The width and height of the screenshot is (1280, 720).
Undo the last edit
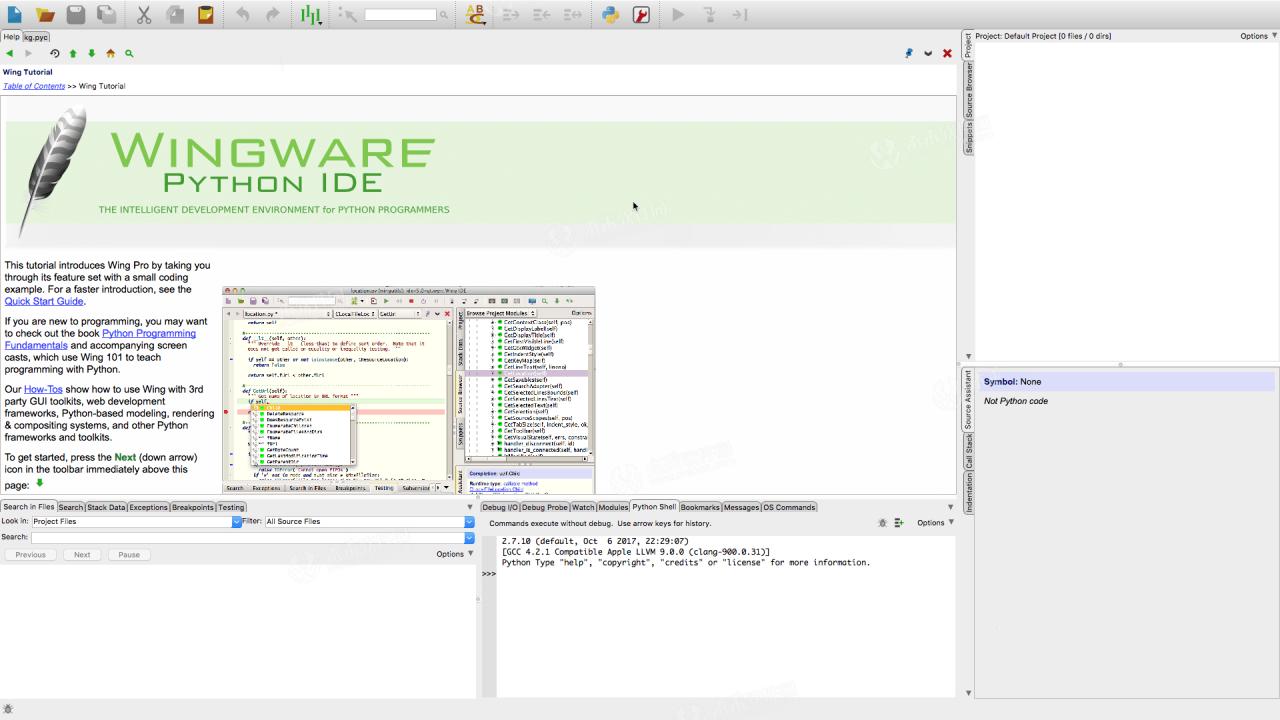click(x=242, y=15)
